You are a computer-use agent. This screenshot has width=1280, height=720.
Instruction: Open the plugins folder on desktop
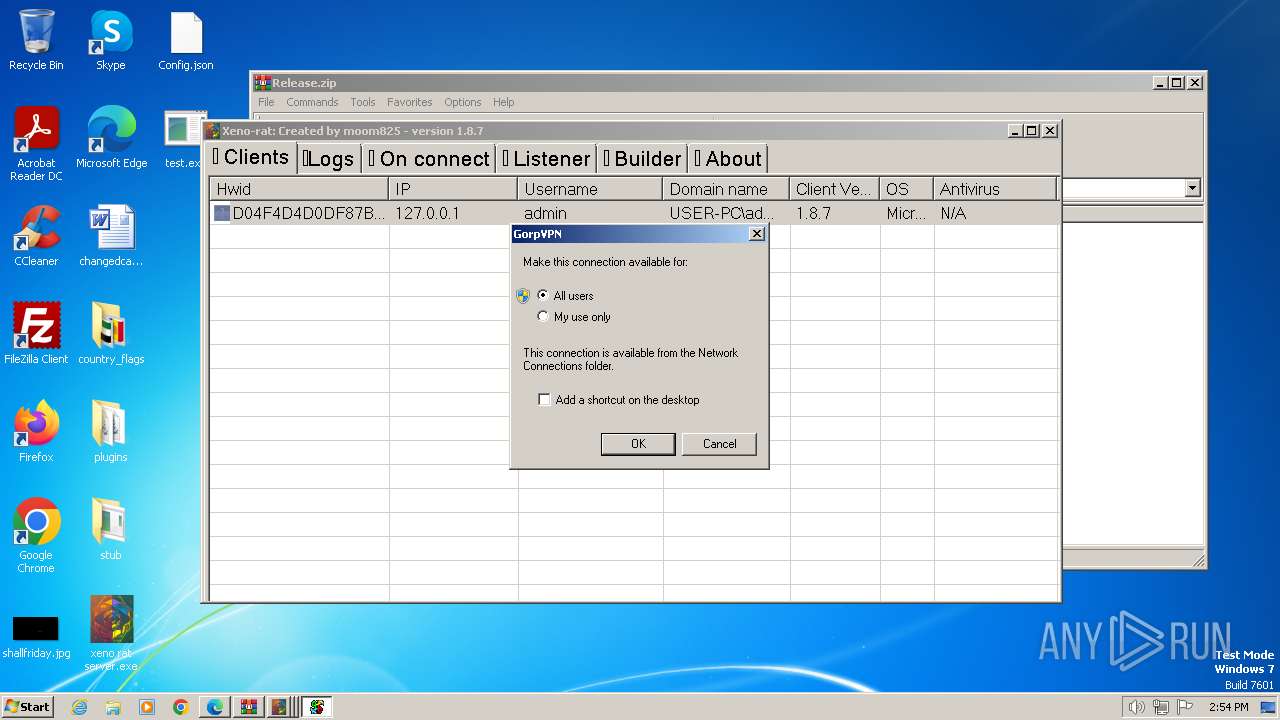[111, 432]
